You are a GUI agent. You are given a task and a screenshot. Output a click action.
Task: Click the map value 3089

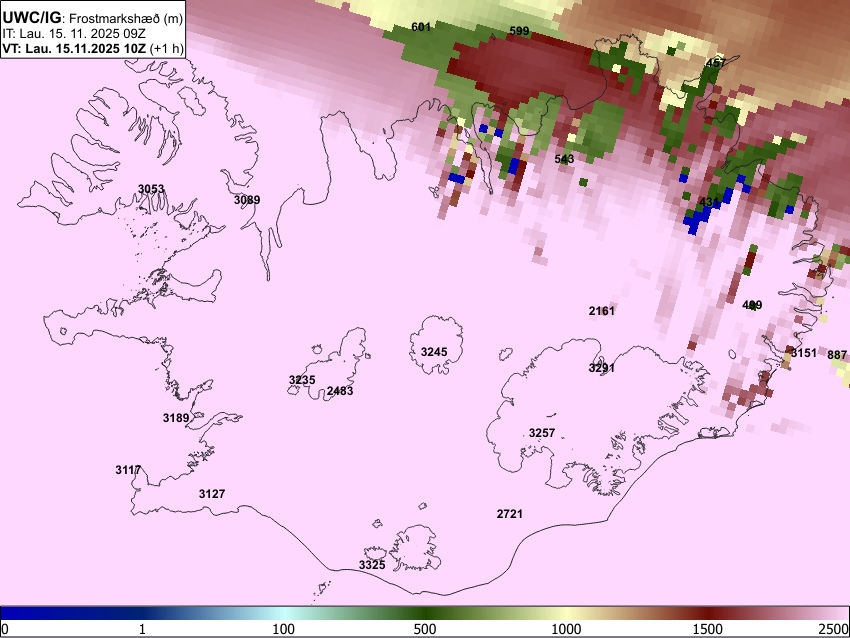[247, 200]
